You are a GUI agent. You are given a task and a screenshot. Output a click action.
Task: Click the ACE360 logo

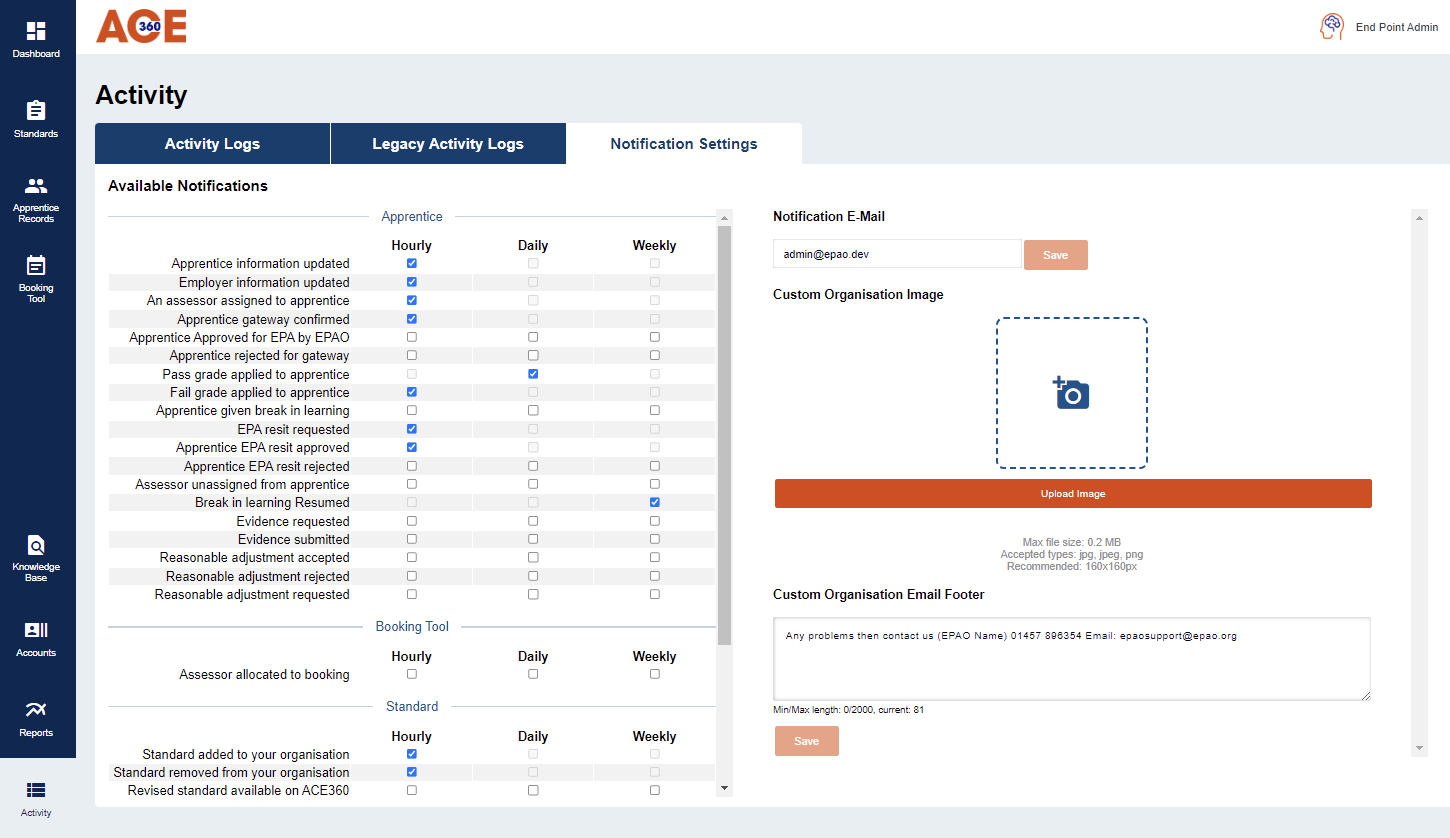point(140,27)
